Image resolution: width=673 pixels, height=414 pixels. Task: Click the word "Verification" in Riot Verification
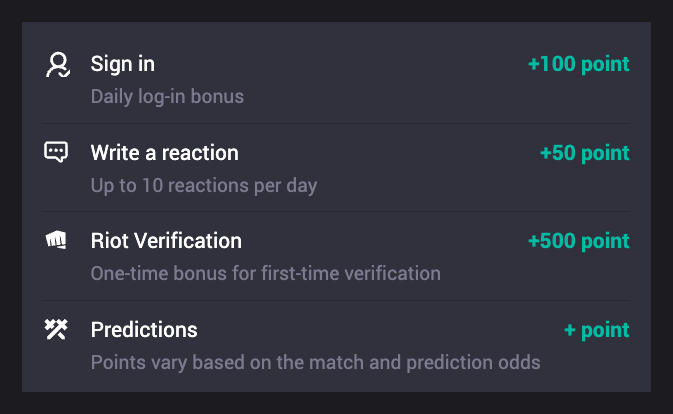[188, 241]
